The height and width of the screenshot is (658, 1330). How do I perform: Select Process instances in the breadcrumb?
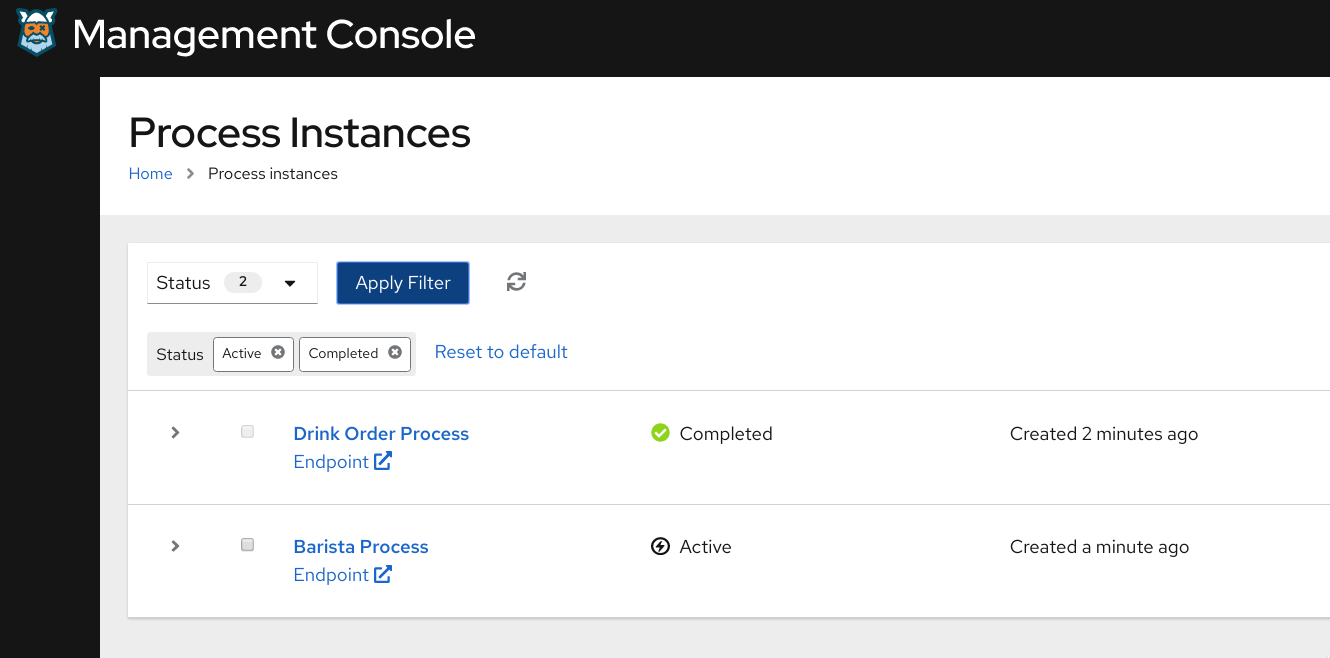(x=272, y=173)
